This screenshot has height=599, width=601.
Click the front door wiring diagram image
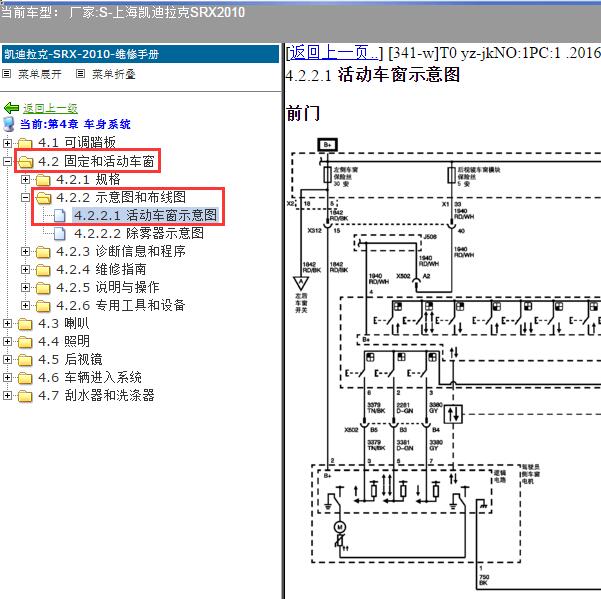[x=443, y=364]
